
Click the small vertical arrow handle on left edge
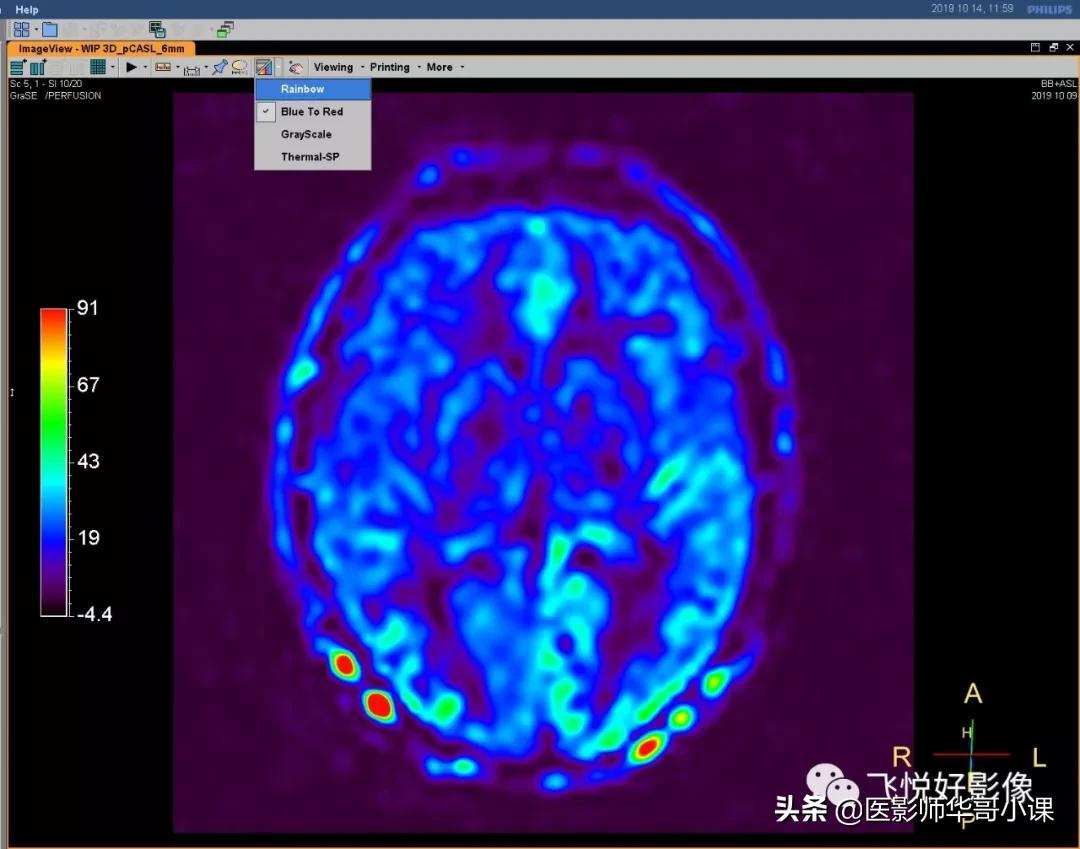click(x=12, y=392)
